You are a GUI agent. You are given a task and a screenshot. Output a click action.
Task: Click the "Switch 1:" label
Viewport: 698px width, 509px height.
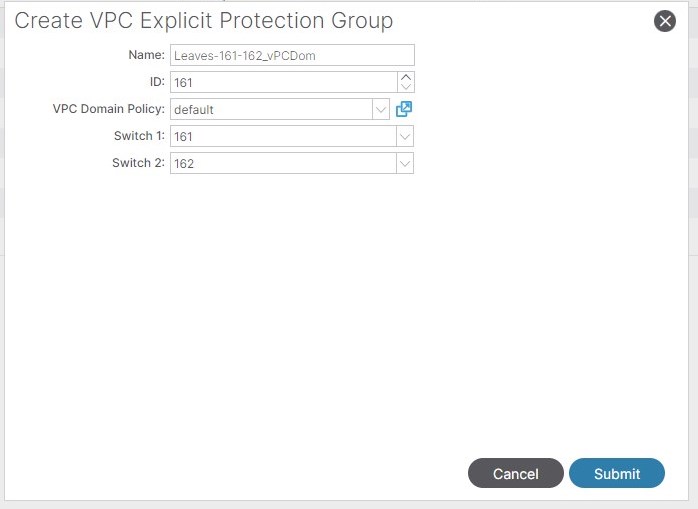click(138, 136)
